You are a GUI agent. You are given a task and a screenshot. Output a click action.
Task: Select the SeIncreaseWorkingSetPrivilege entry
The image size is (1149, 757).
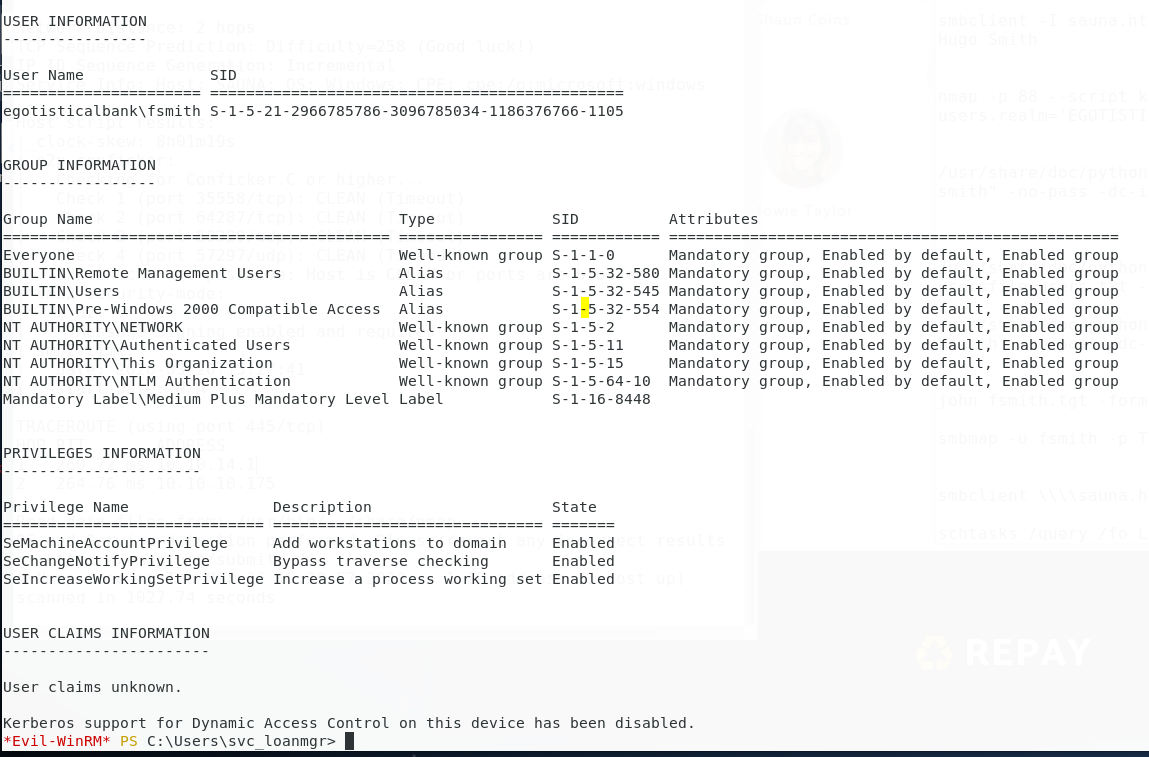point(133,579)
